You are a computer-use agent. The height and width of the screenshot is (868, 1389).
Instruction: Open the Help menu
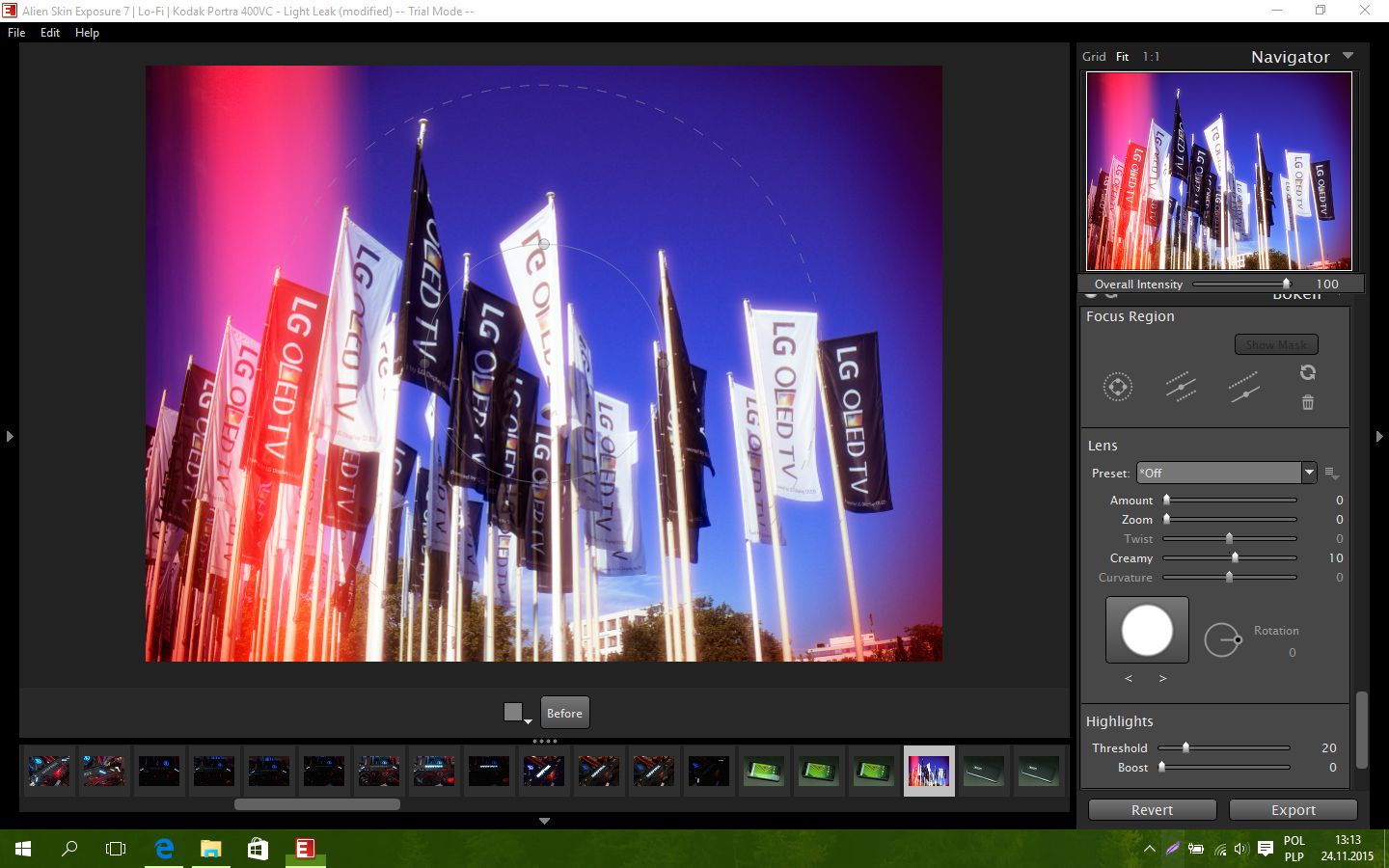[x=87, y=33]
